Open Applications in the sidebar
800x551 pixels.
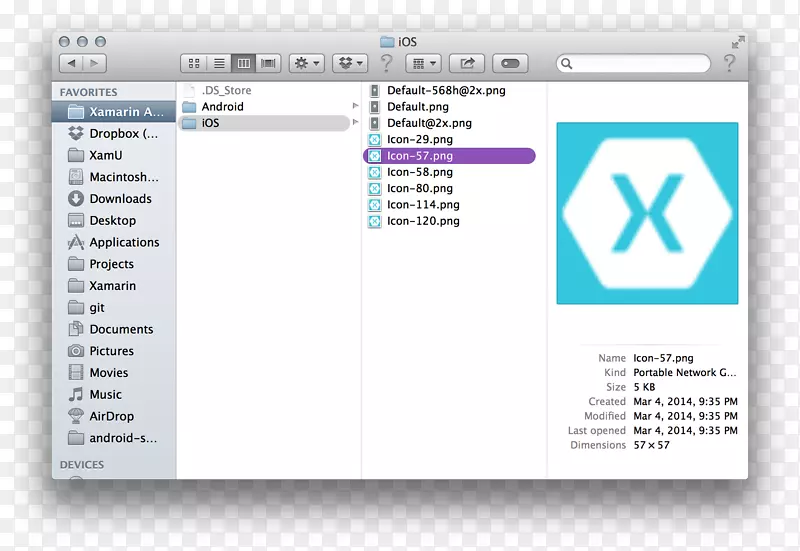[114, 242]
